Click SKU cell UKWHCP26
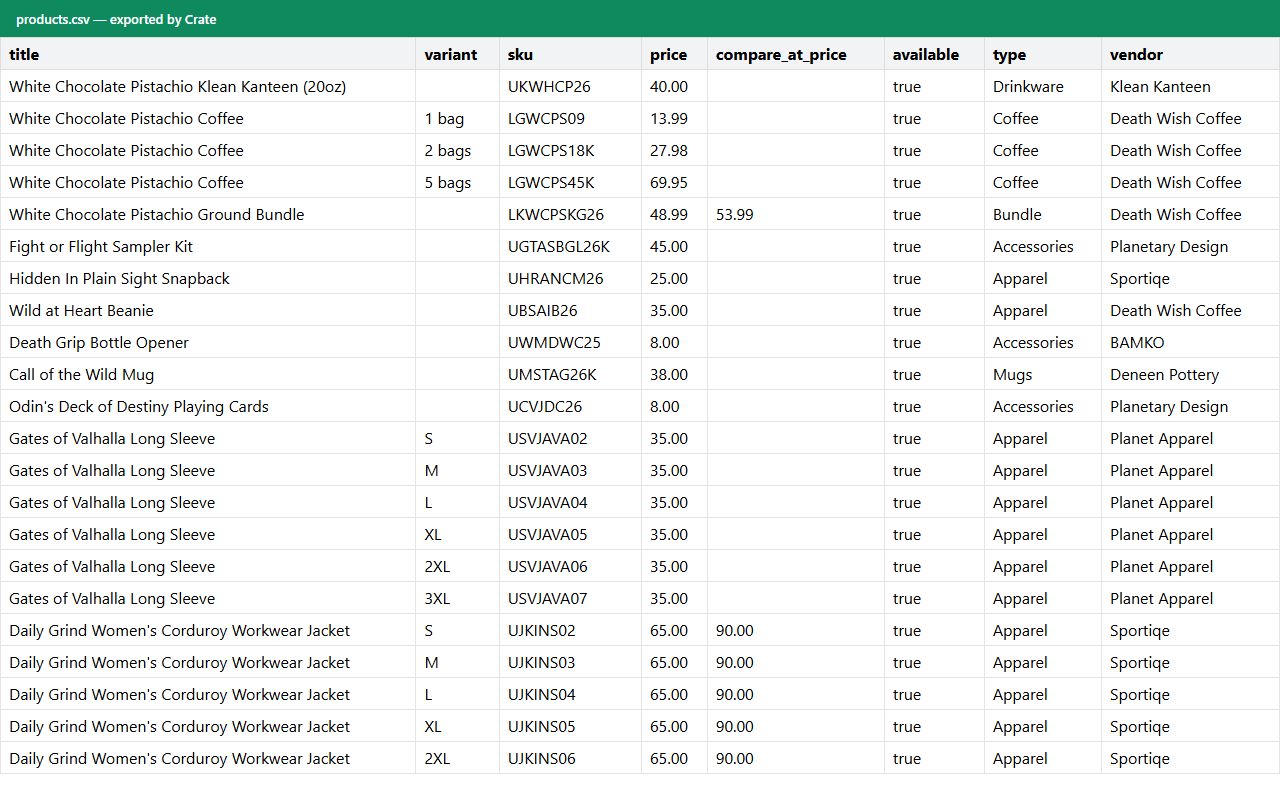This screenshot has width=1280, height=800. pos(570,86)
